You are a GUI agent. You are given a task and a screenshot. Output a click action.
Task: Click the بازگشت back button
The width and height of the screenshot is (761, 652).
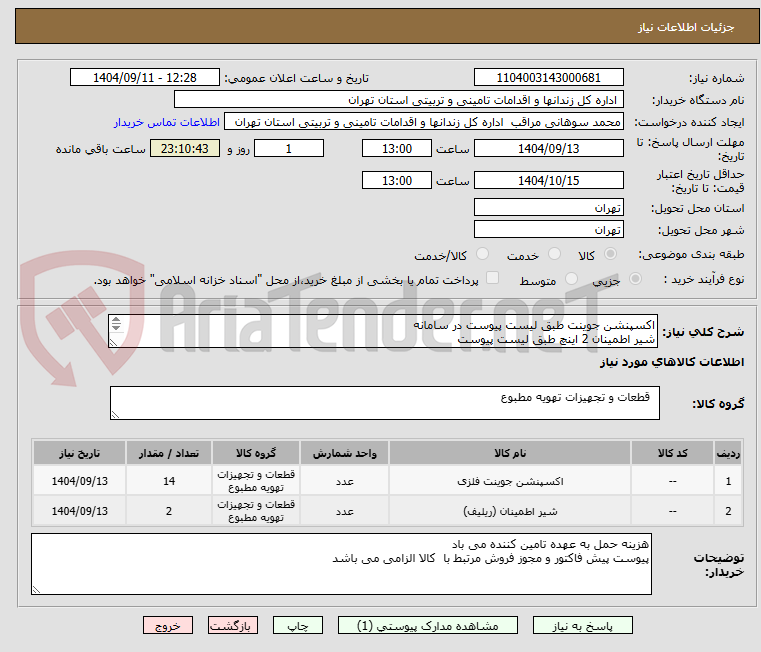coord(232,625)
